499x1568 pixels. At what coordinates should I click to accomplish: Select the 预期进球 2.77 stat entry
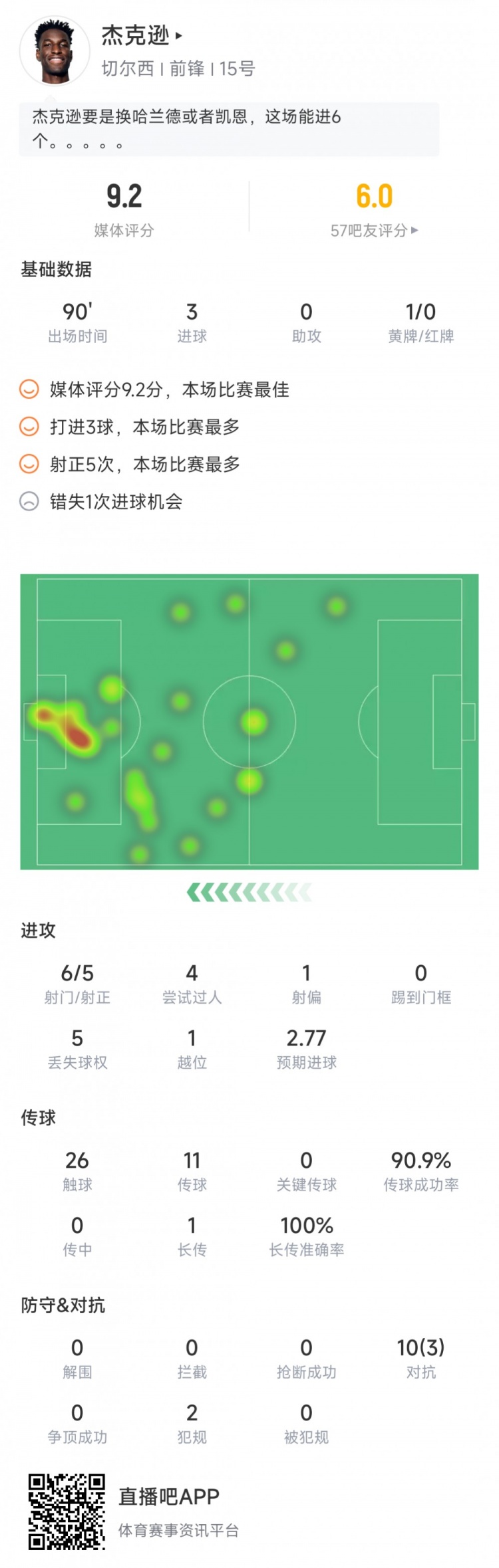click(305, 1049)
